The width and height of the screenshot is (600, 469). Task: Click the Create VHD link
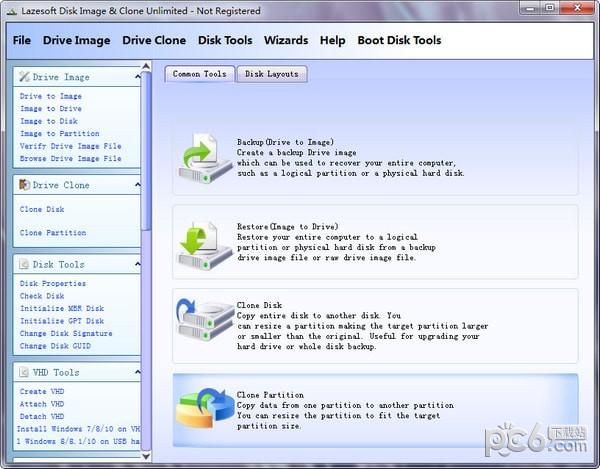pyautogui.click(x=42, y=391)
